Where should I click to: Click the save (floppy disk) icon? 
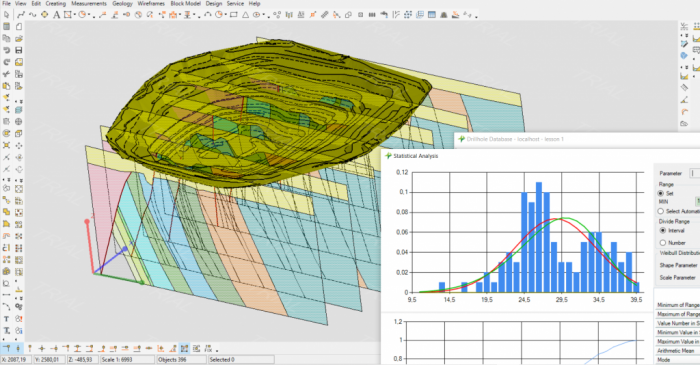pyautogui.click(x=19, y=50)
